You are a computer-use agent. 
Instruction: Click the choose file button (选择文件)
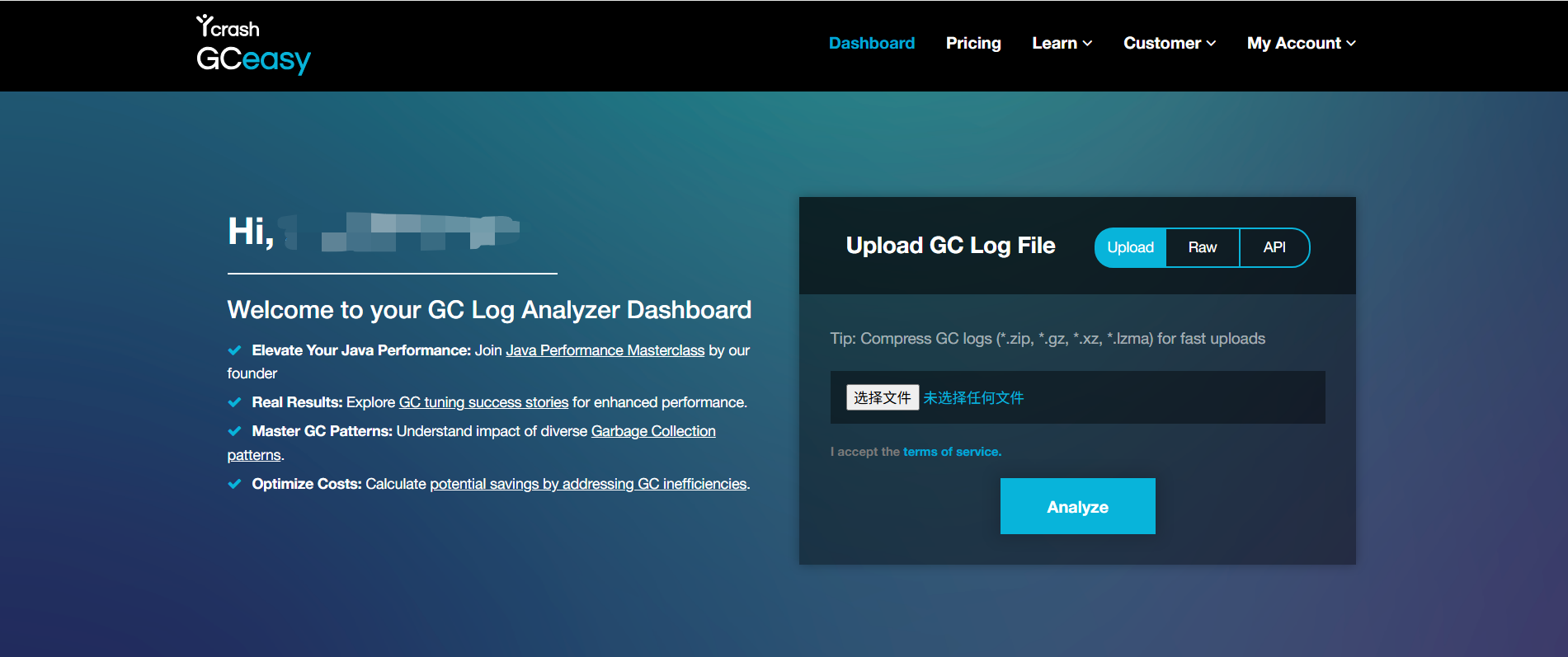click(882, 397)
